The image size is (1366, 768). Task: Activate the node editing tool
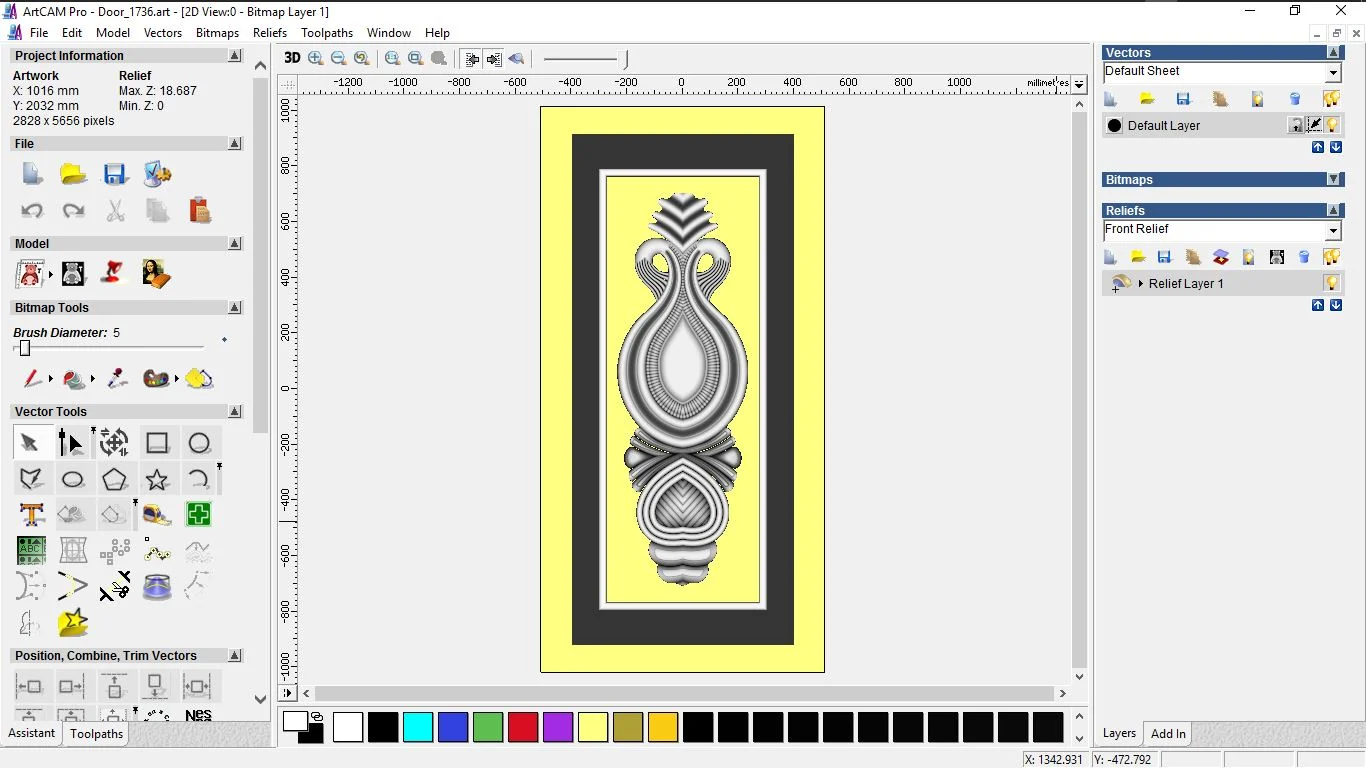tap(72, 443)
